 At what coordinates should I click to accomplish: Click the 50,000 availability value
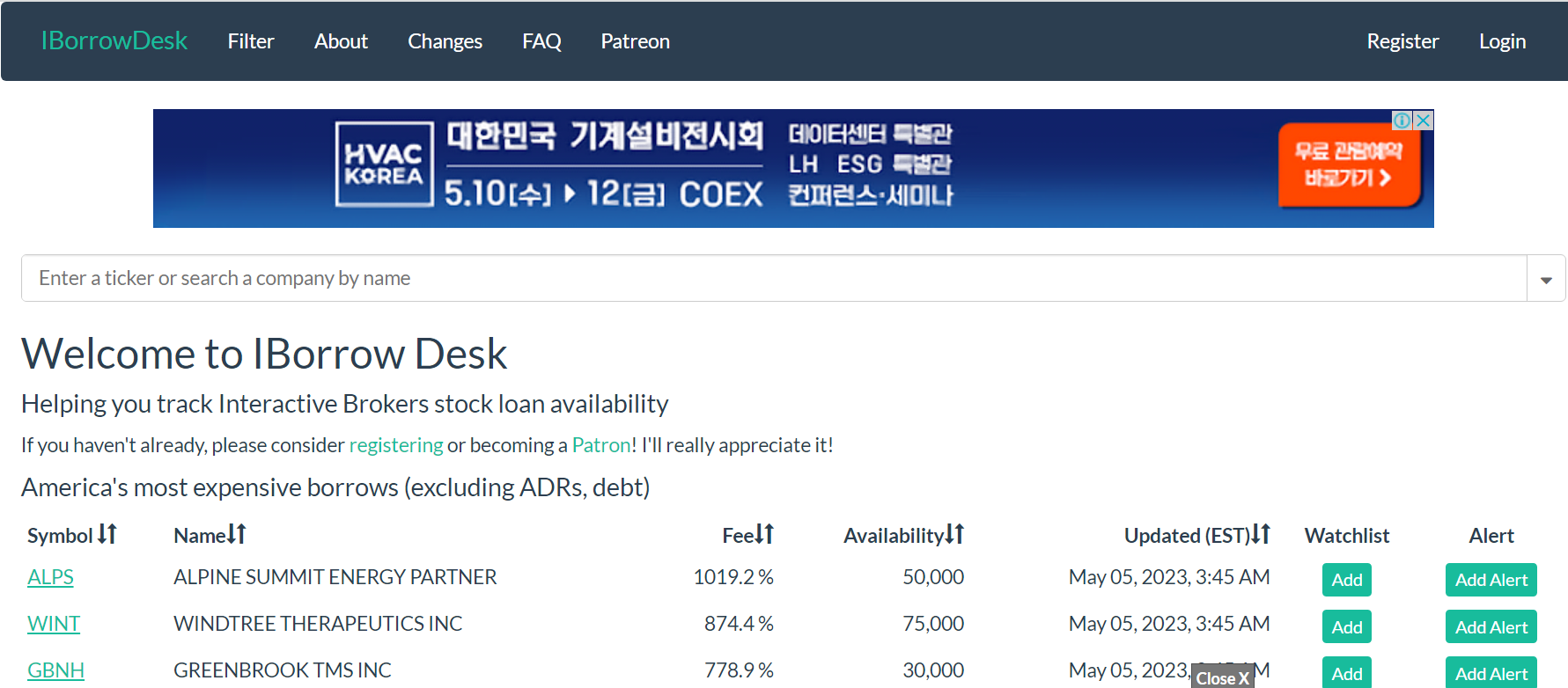[x=933, y=577]
